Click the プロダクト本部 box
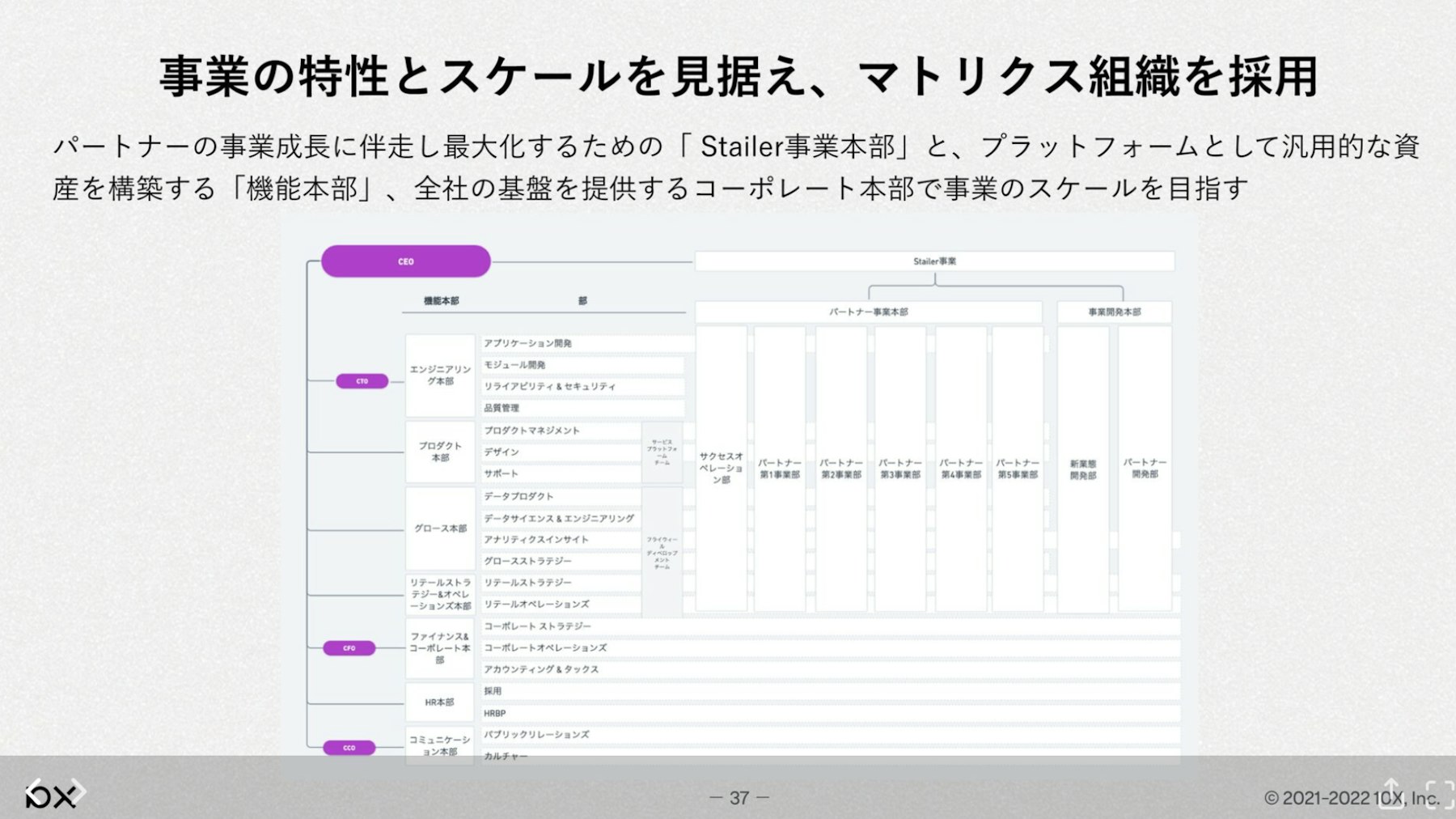 pos(440,452)
